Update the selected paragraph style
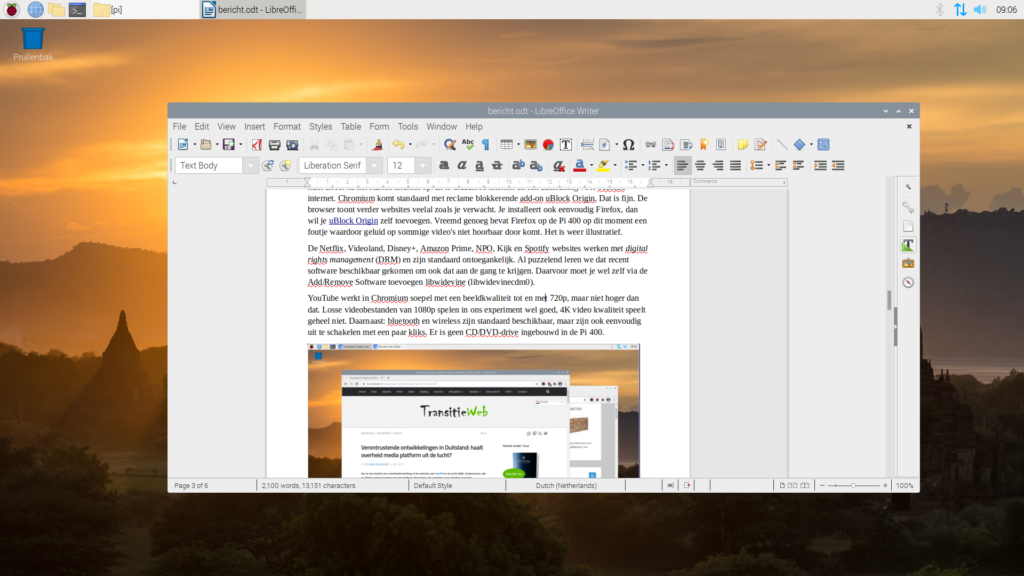This screenshot has height=576, width=1024. click(268, 165)
